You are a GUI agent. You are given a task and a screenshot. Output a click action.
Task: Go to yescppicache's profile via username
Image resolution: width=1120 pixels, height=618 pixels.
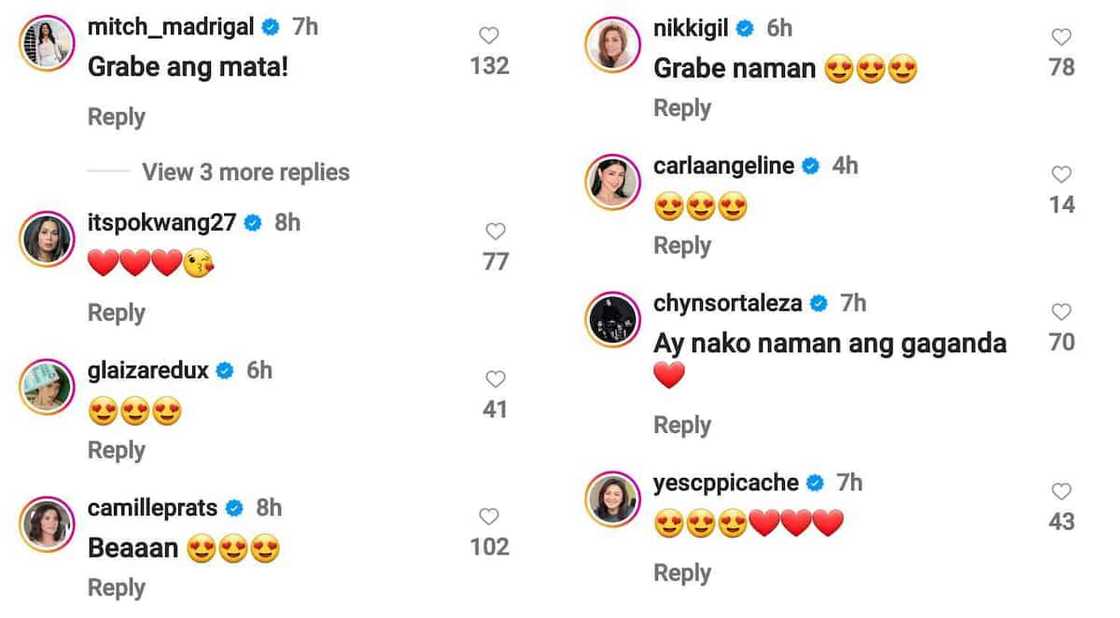click(x=725, y=483)
